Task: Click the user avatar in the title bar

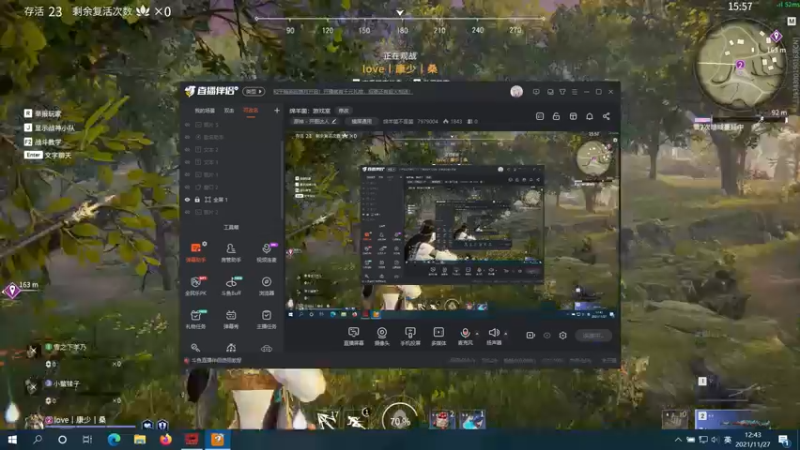Action: click(516, 91)
